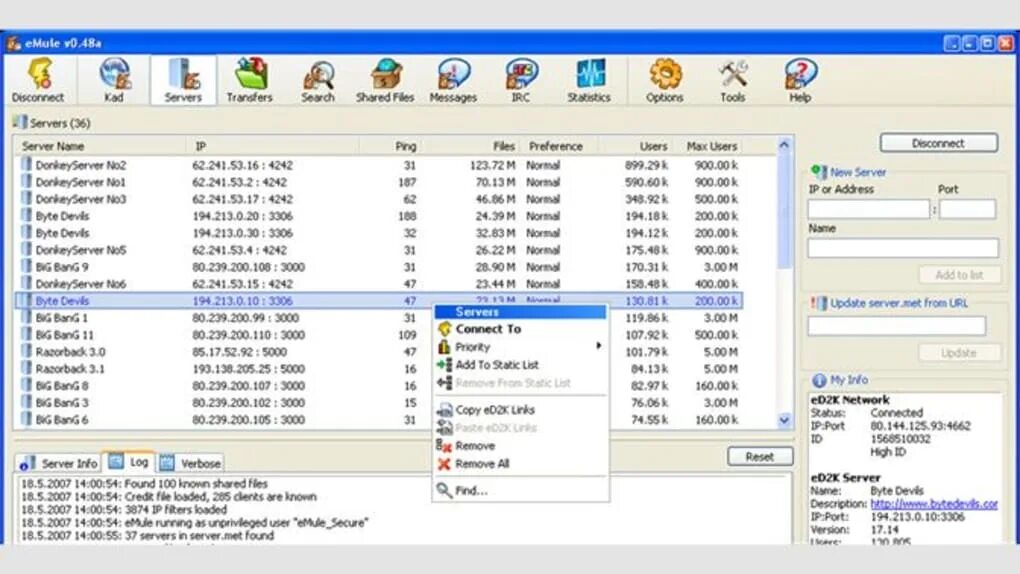Click the new server Name field

pyautogui.click(x=903, y=248)
